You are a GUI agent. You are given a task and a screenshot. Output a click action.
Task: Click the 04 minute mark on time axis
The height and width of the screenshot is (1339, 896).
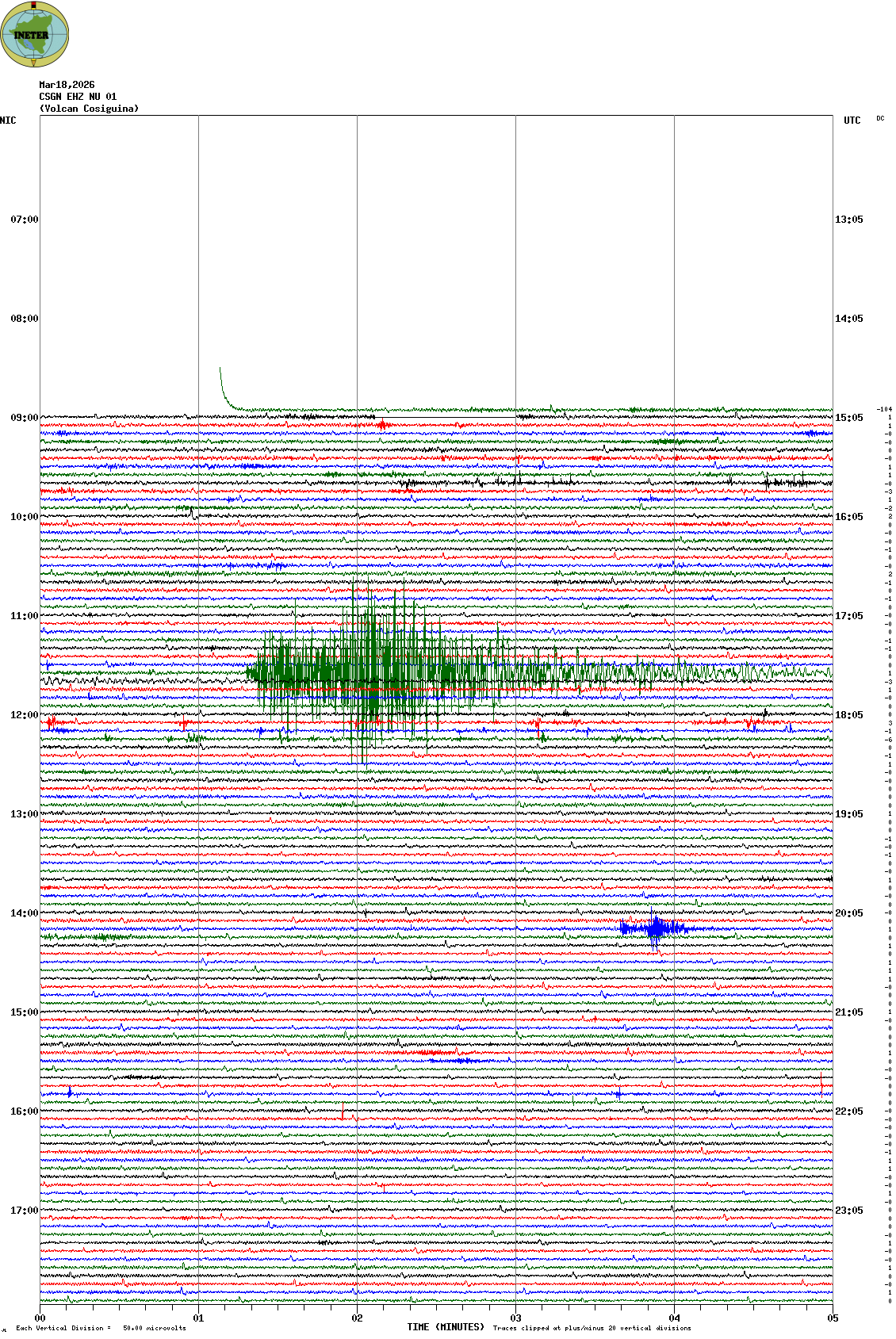[674, 1318]
